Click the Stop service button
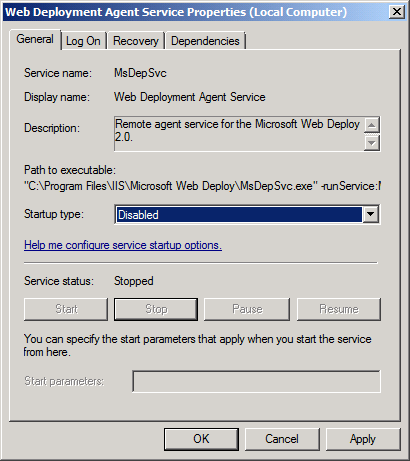This screenshot has height=461, width=410. tap(156, 309)
